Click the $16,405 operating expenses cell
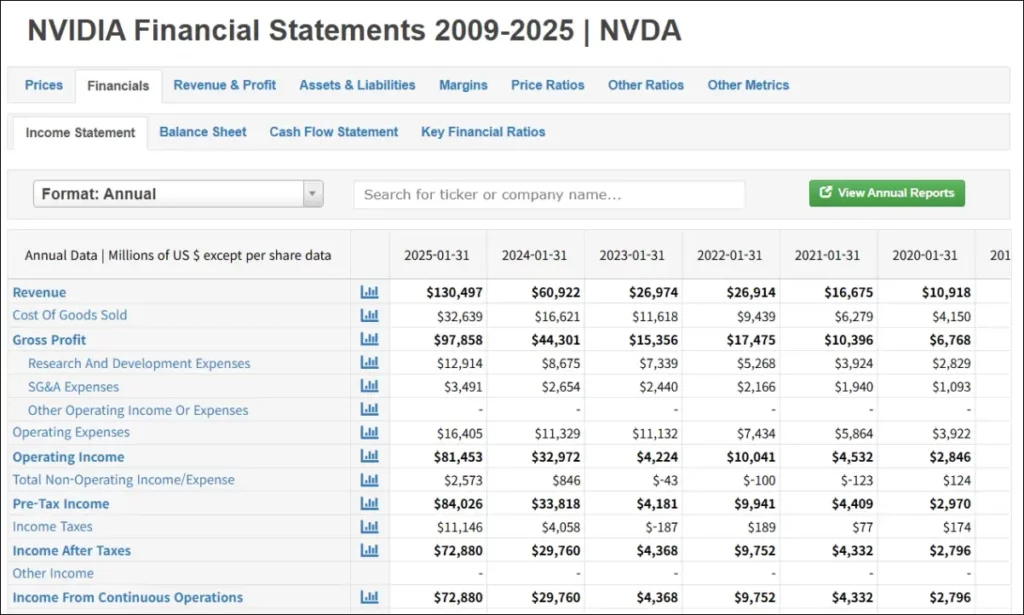The height and width of the screenshot is (615, 1024). tap(460, 434)
